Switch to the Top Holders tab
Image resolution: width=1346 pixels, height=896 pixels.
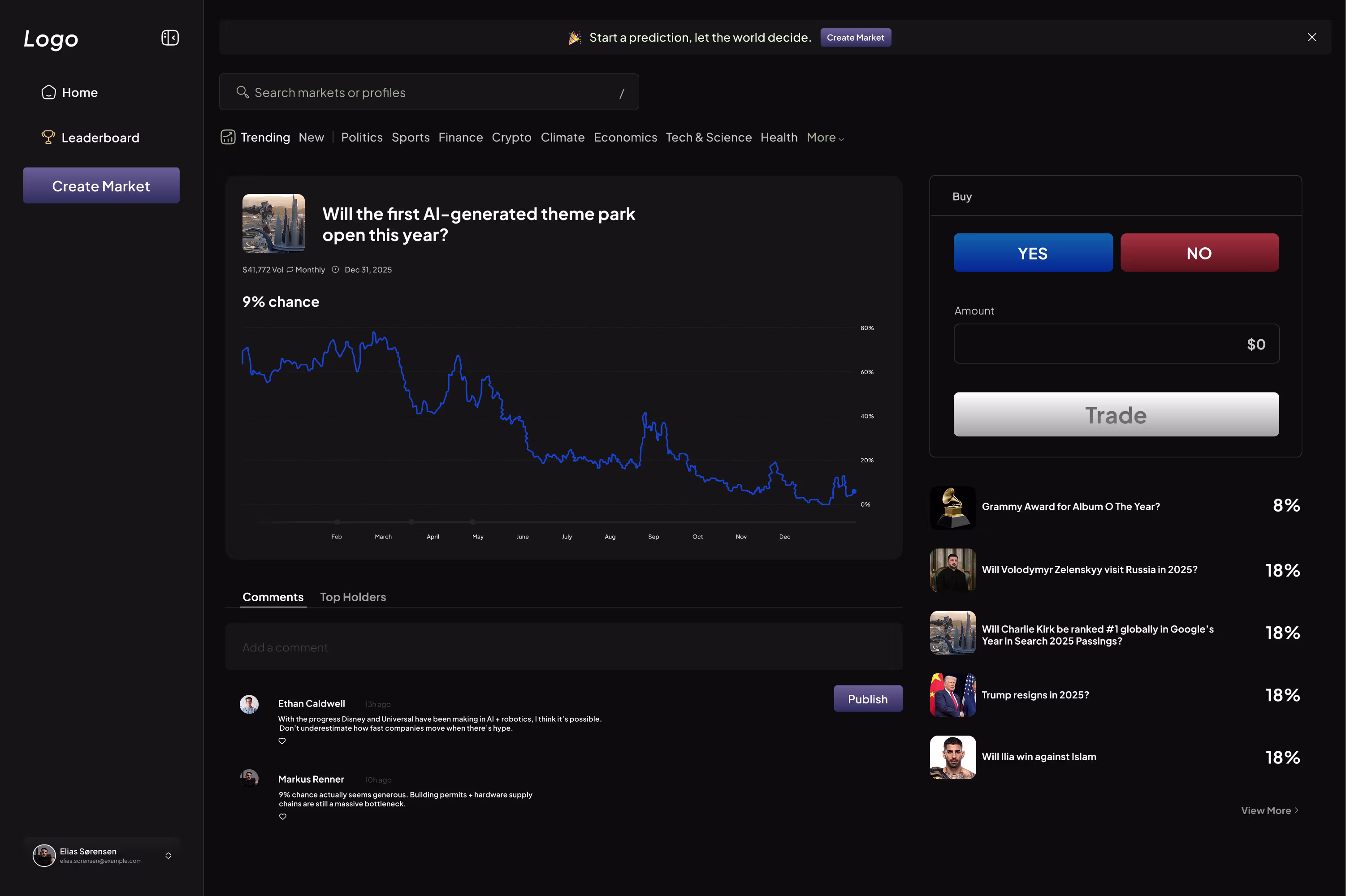(353, 597)
